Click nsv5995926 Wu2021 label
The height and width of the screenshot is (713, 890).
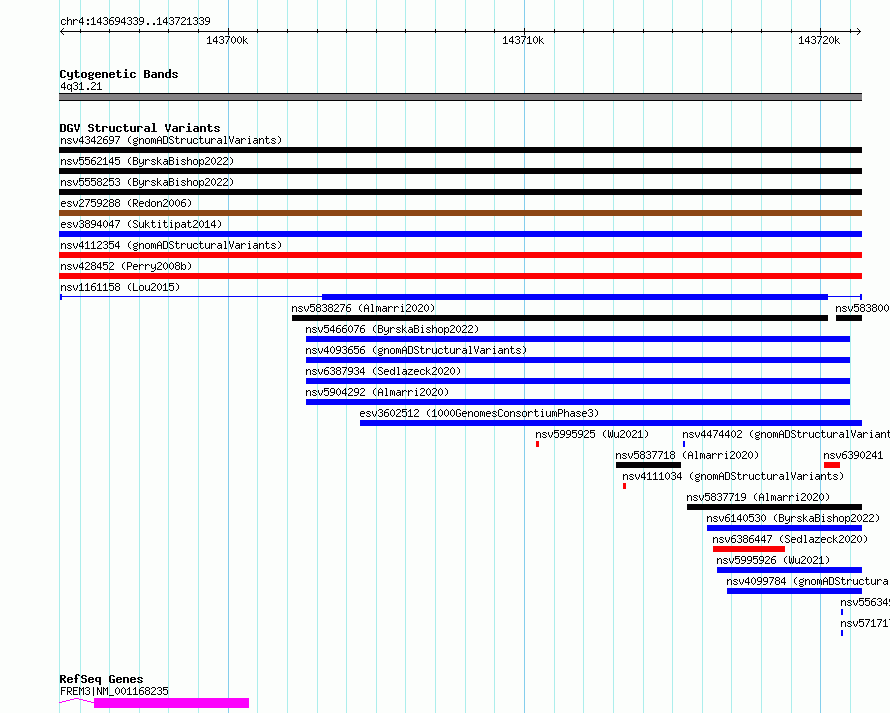[773, 560]
